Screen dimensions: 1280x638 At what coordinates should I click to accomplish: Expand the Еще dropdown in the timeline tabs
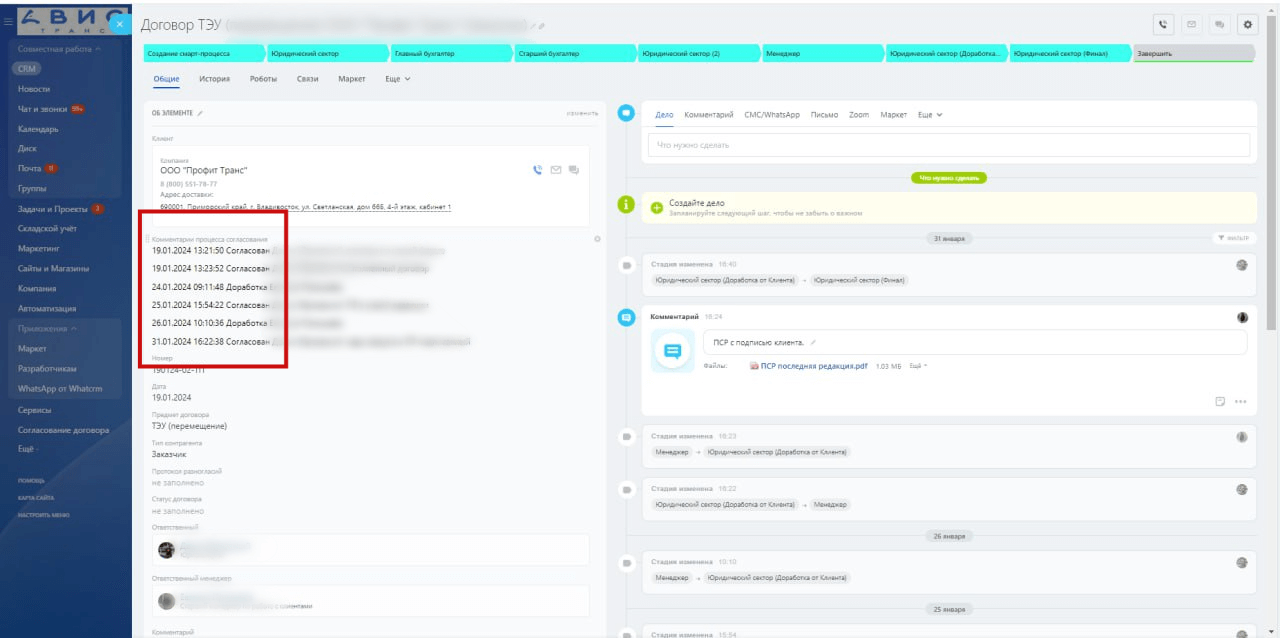[929, 115]
